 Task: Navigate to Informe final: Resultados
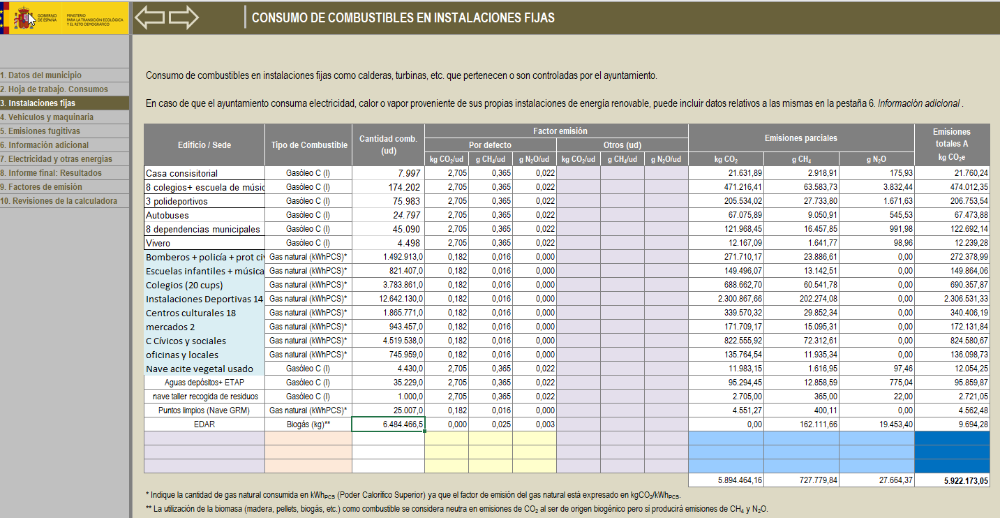coord(52,173)
